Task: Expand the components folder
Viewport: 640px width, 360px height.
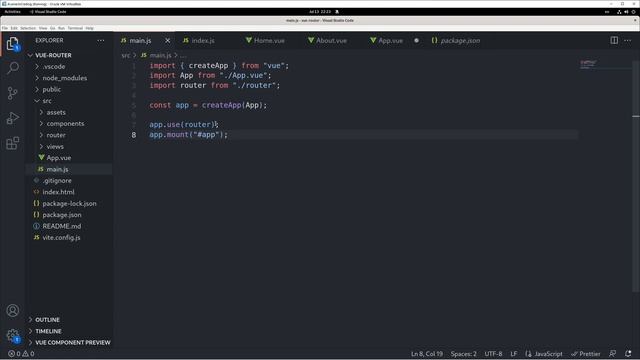Action: [x=65, y=124]
